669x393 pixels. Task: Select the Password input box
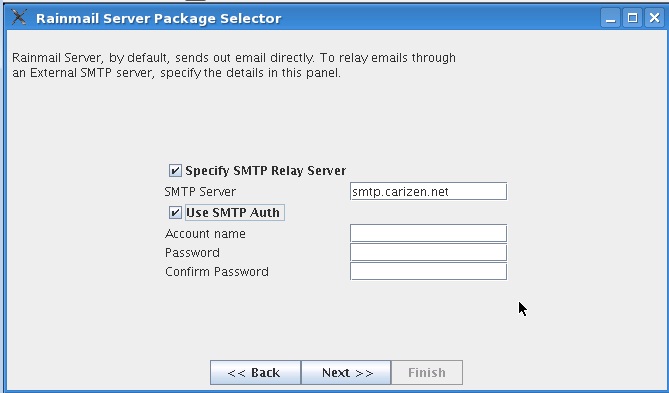click(x=428, y=252)
